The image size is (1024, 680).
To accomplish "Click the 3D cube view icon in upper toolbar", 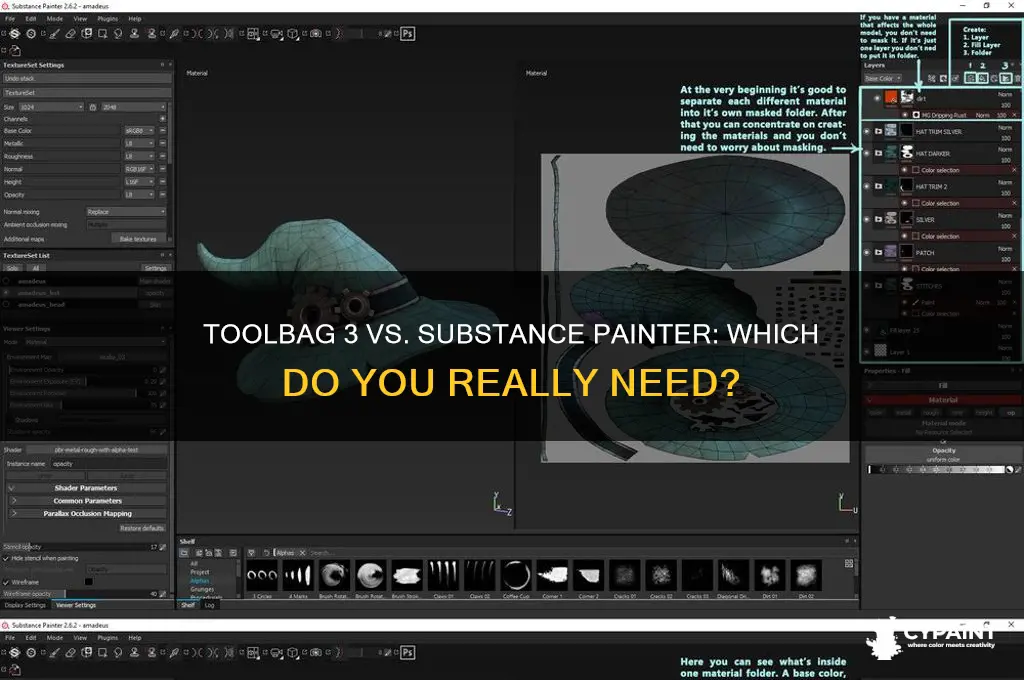I will pos(292,34).
